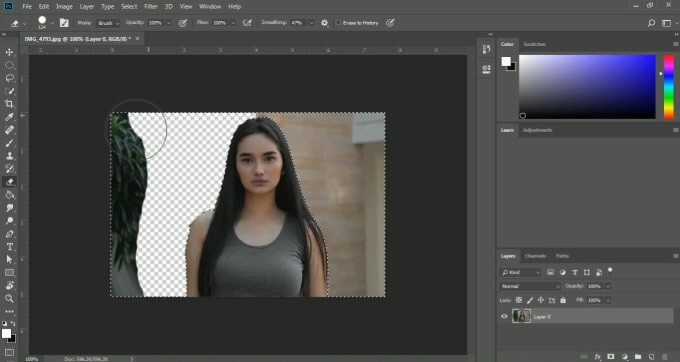Toggle the lock all button for layer
The width and height of the screenshot is (680, 362).
pos(563,300)
